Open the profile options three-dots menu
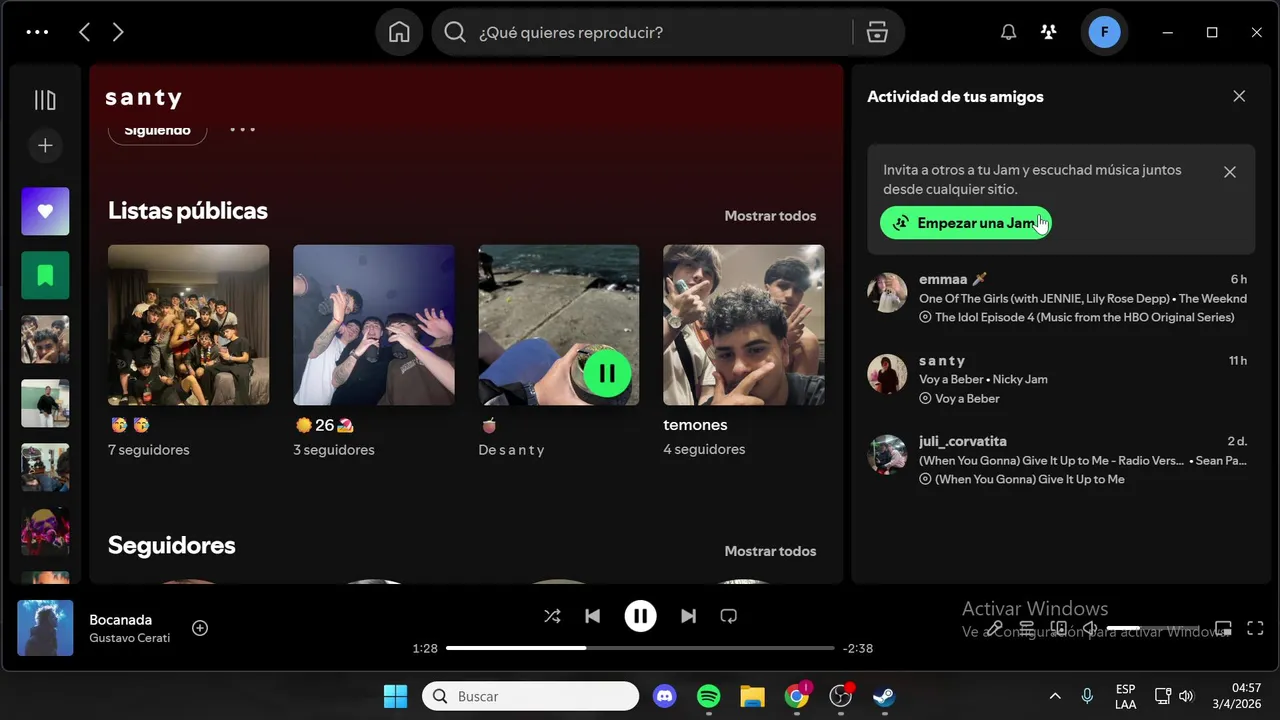This screenshot has height=720, width=1280. pos(243,129)
